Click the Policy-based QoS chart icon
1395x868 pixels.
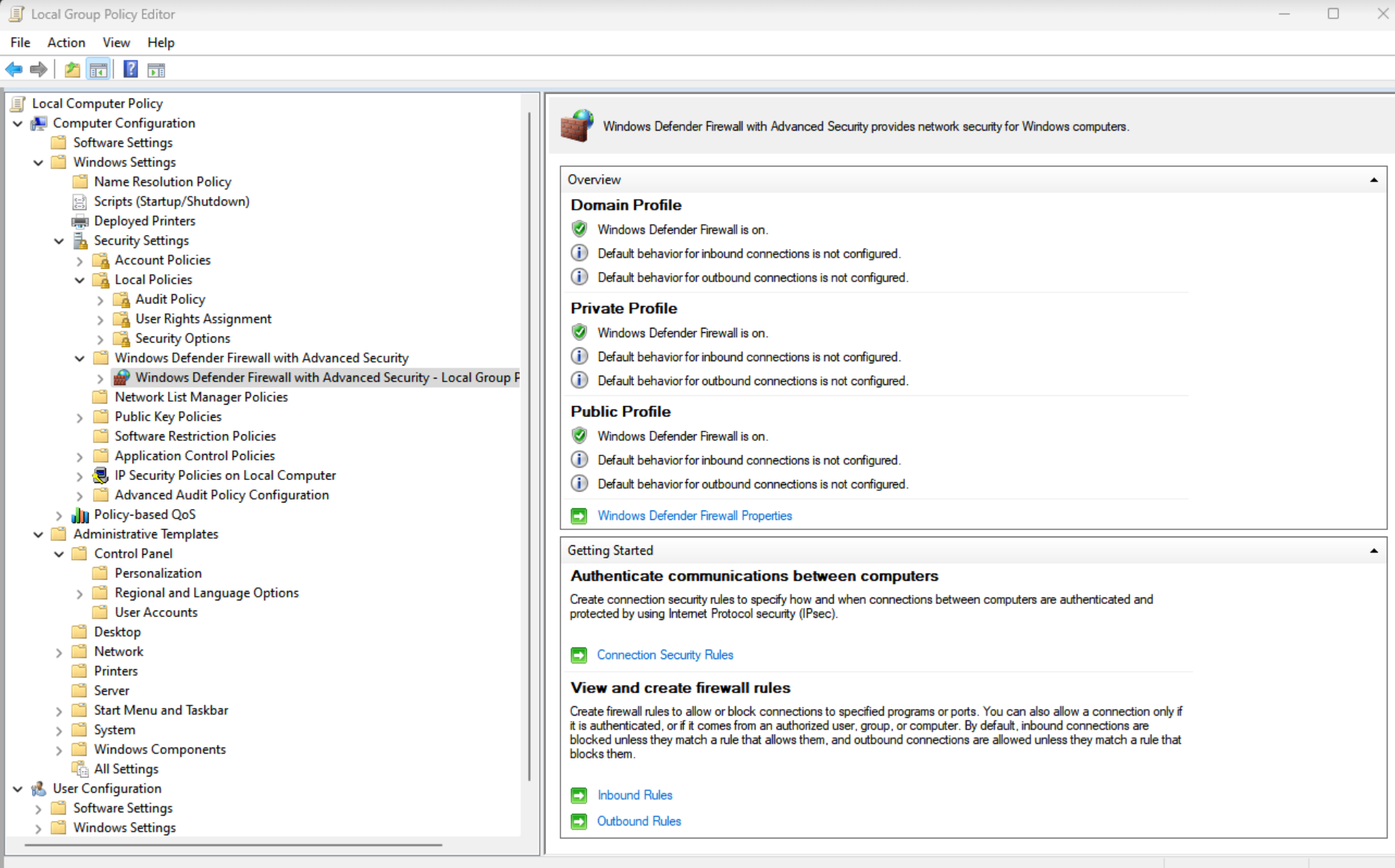tap(80, 515)
